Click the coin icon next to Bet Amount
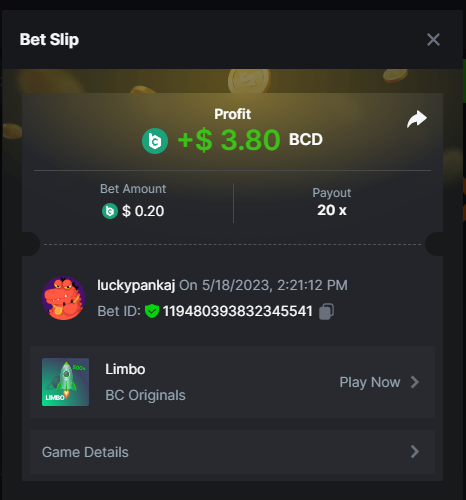The image size is (466, 500). click(x=110, y=211)
